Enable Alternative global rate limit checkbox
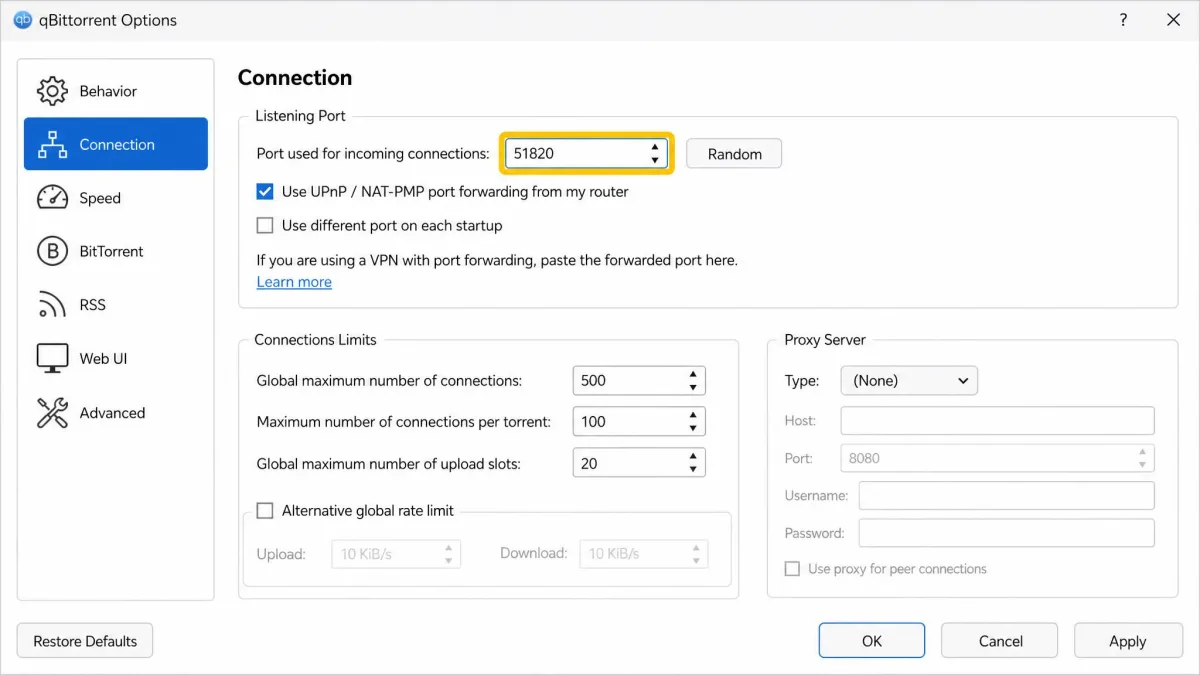 tap(265, 510)
